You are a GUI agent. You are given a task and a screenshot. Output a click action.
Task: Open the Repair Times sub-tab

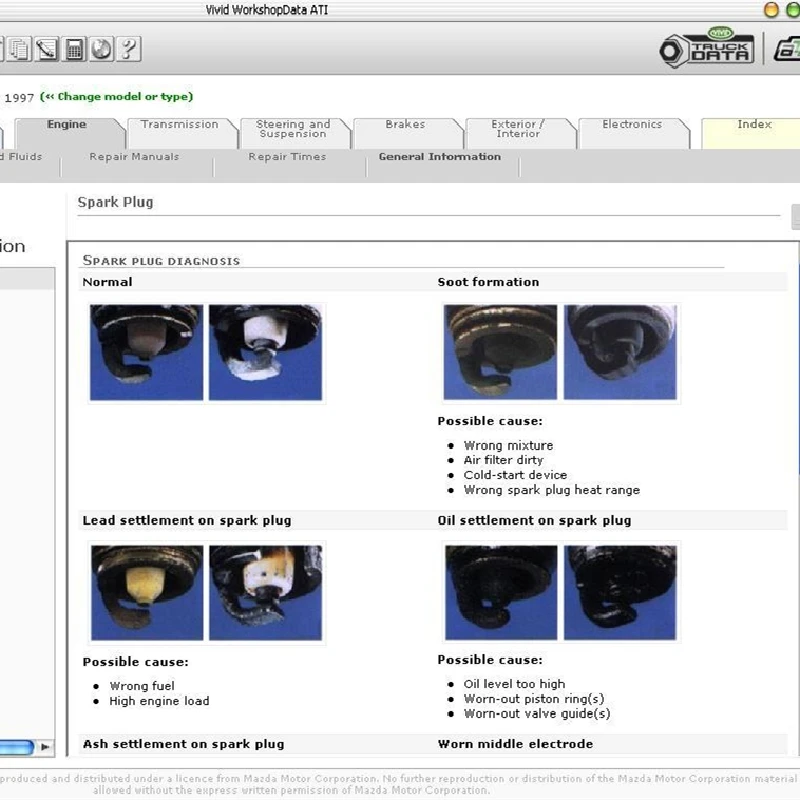[x=287, y=157]
